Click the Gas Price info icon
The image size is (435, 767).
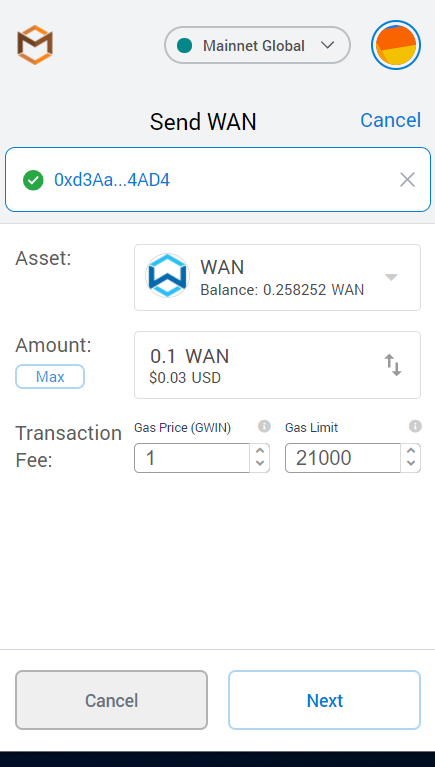tap(264, 427)
